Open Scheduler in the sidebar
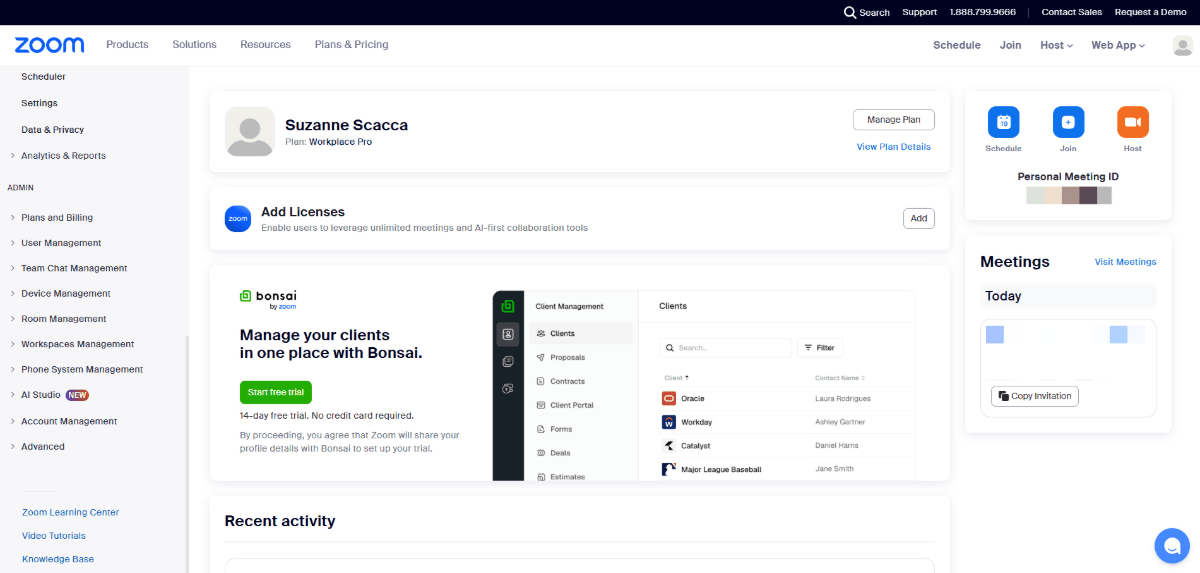This screenshot has height=573, width=1200. (43, 77)
